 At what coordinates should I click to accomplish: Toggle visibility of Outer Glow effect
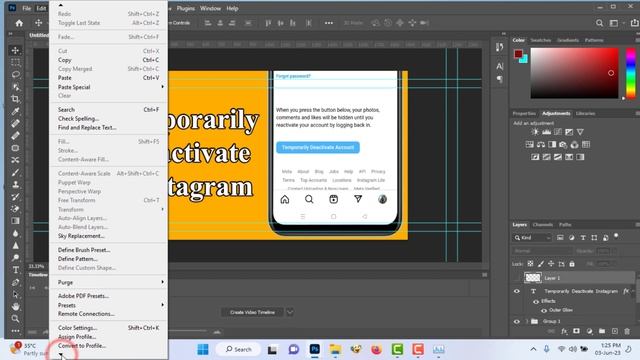(544, 311)
